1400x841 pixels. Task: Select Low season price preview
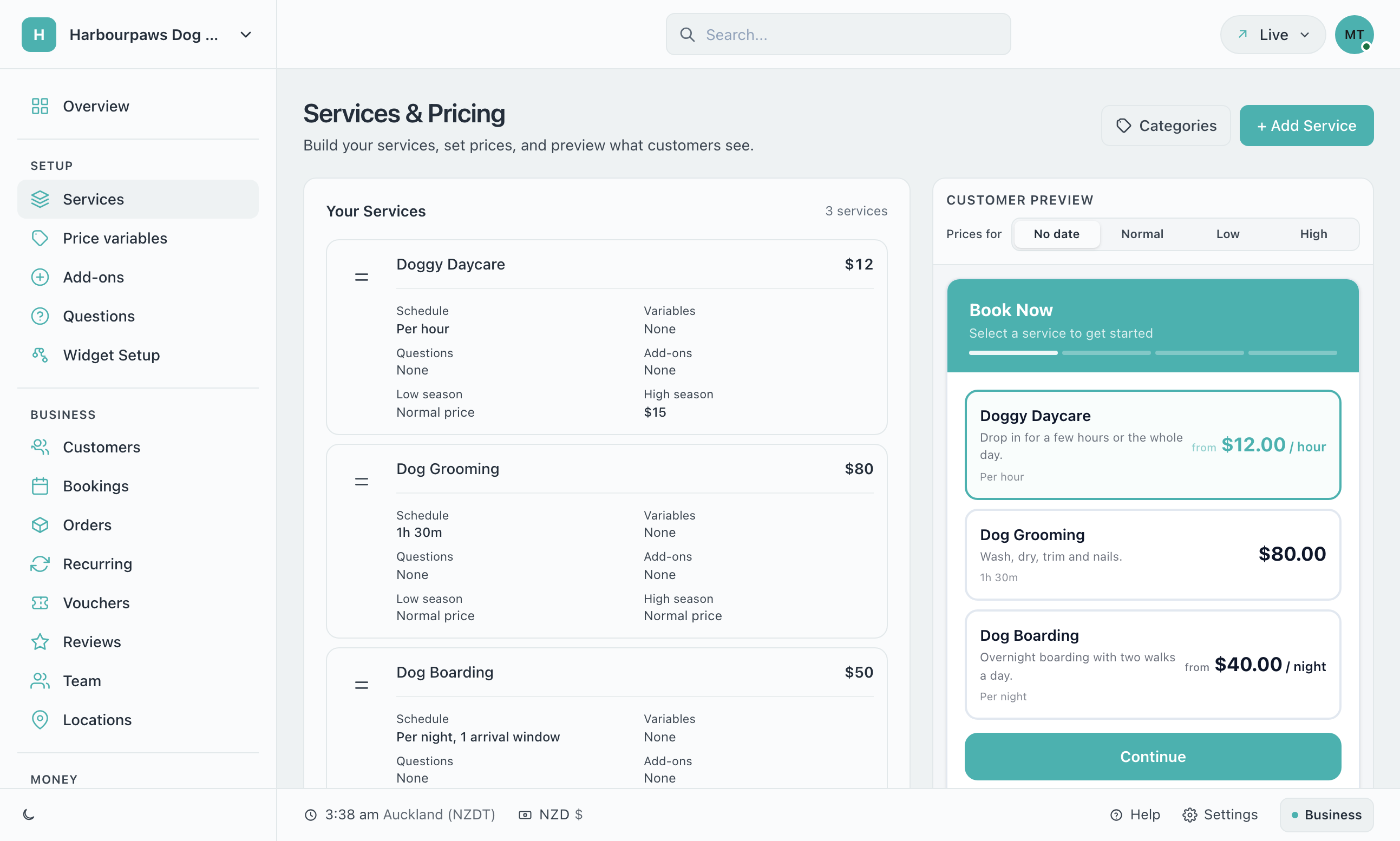(1228, 234)
